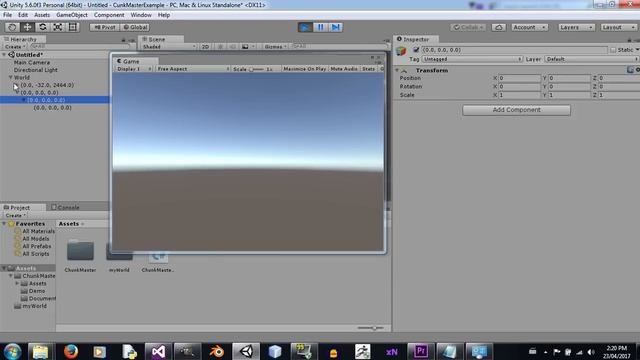Open Hierarchy Create button
640x360 pixels.
click(x=15, y=47)
